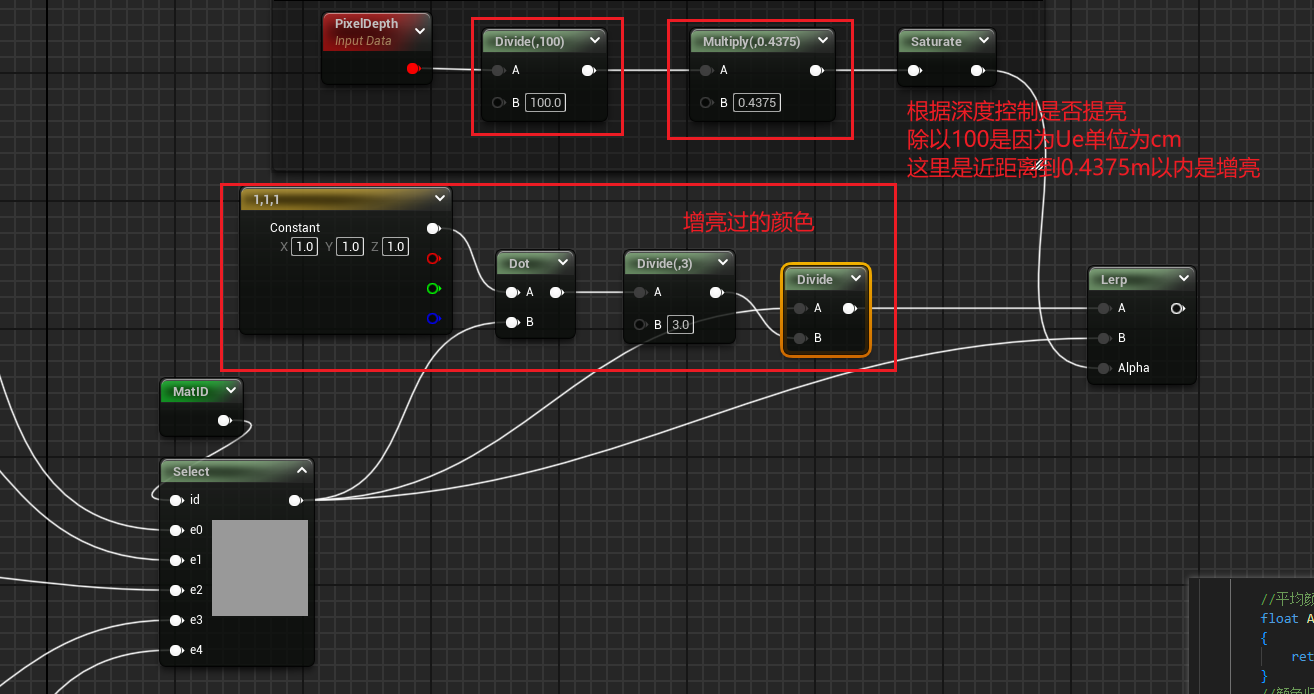1314x694 pixels.
Task: Expand the MatID node chevron
Action: pos(231,391)
